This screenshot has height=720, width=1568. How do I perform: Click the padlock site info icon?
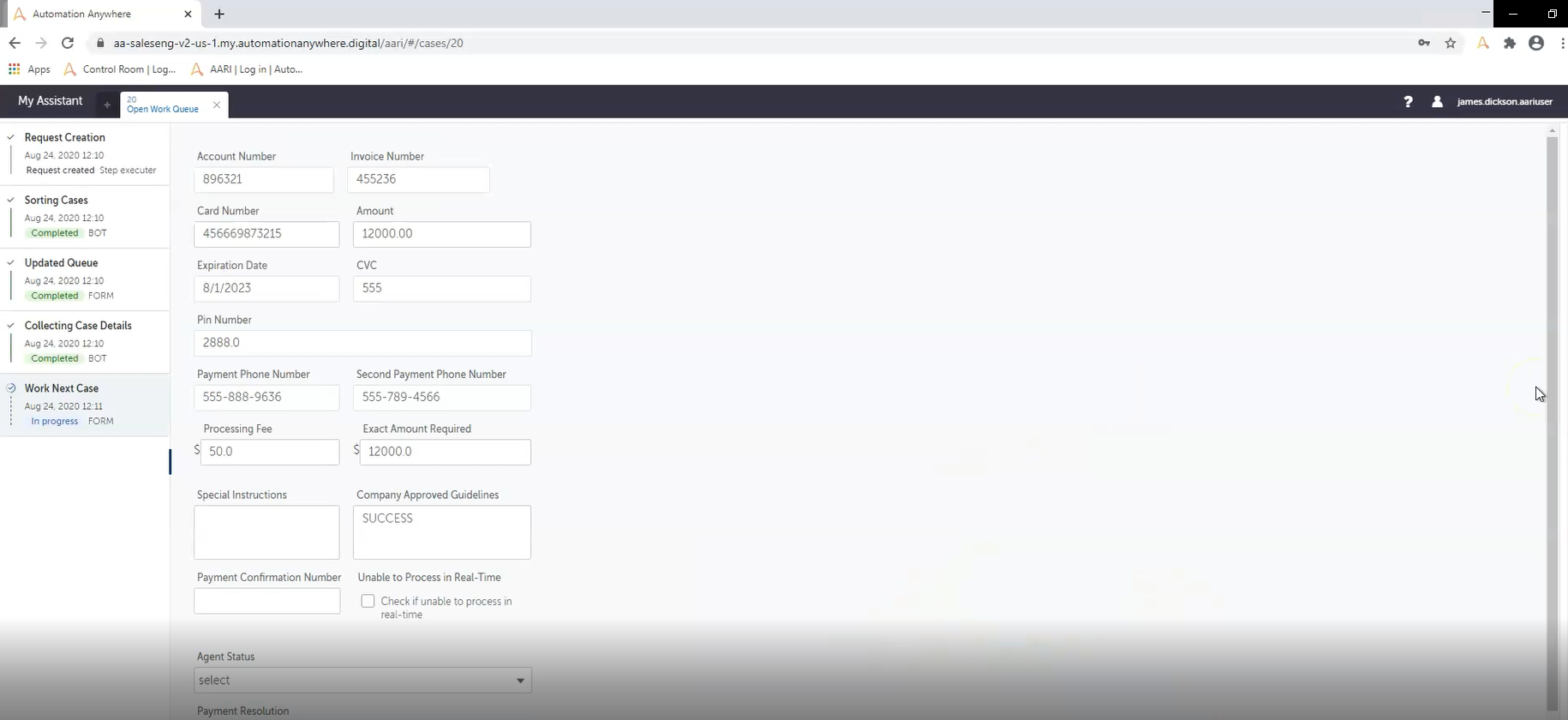tap(100, 43)
